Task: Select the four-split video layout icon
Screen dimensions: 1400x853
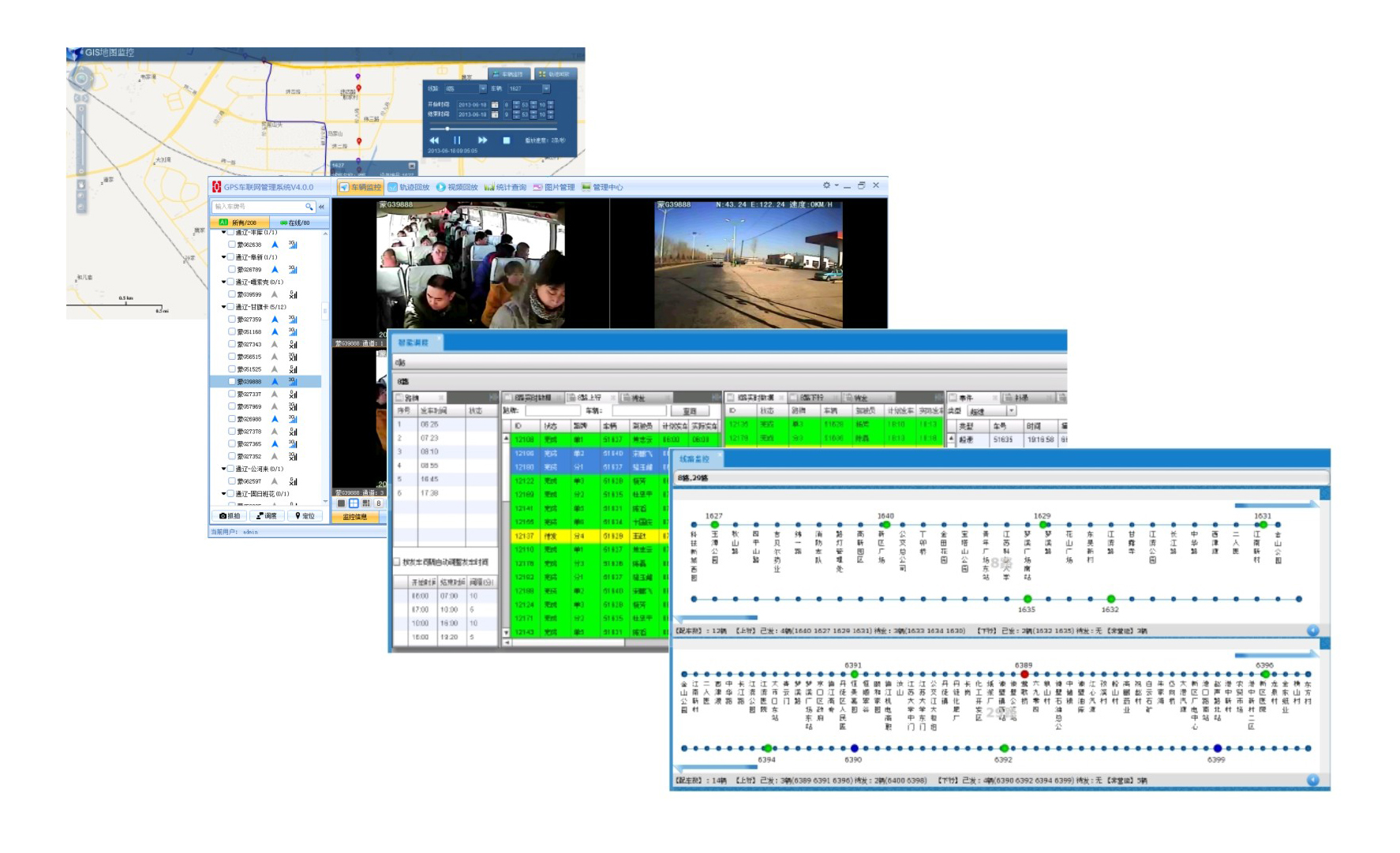Action: 354,503
